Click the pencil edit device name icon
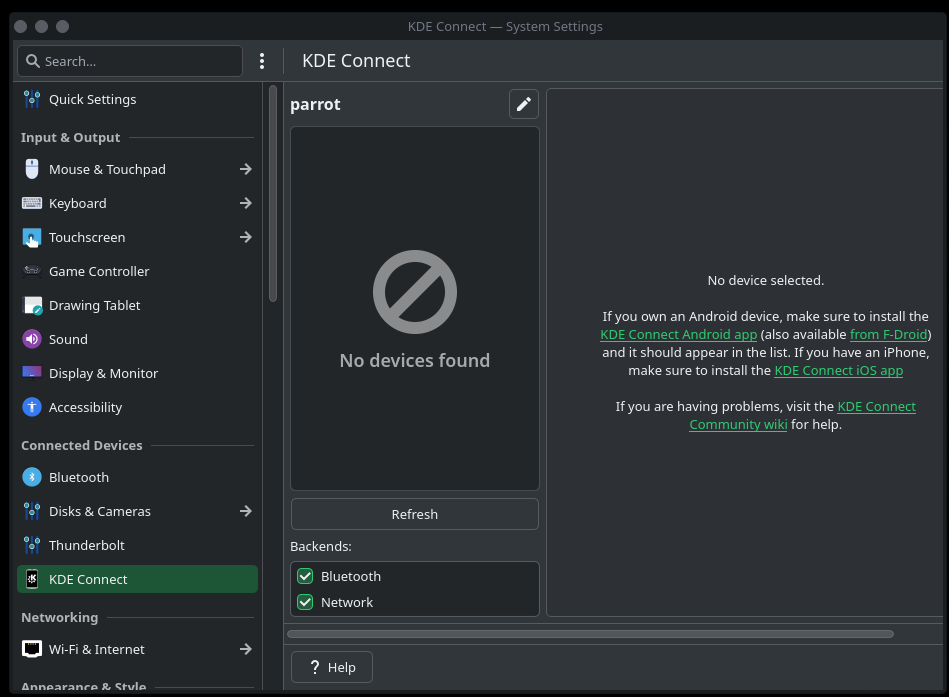949x697 pixels. click(523, 104)
